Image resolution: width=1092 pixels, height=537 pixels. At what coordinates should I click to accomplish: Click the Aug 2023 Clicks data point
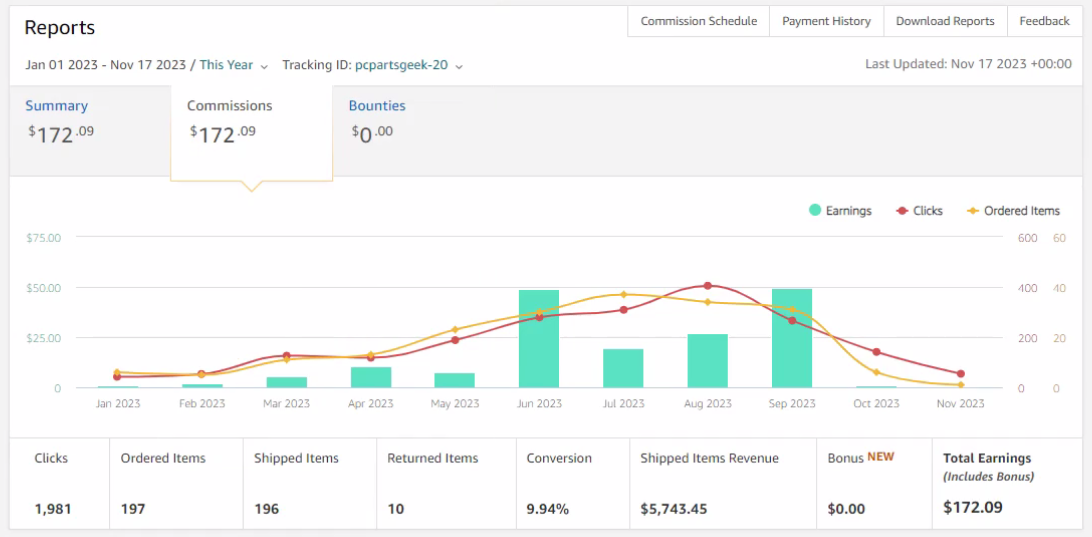click(708, 286)
